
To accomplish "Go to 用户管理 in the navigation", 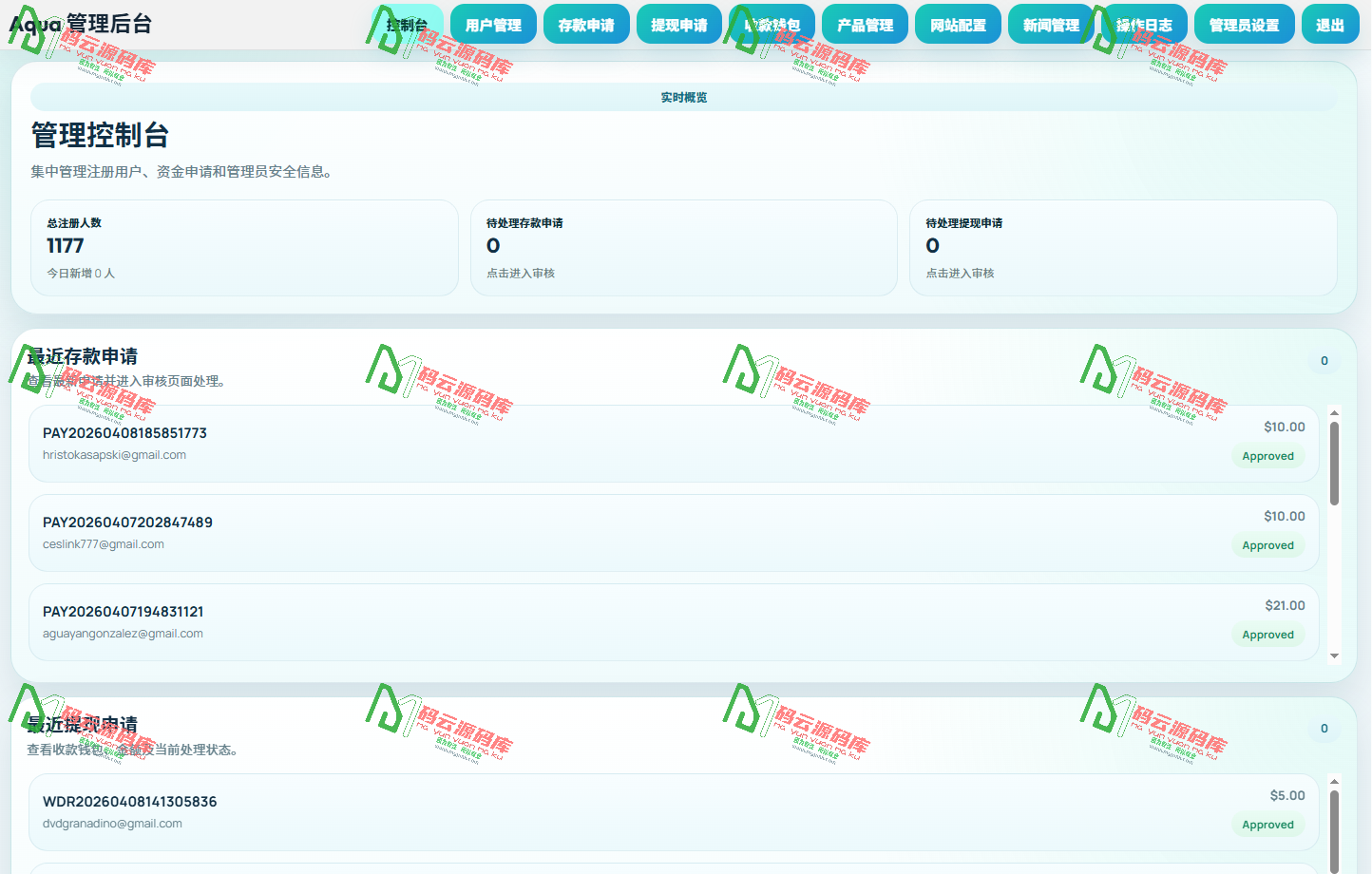I will (x=493, y=25).
